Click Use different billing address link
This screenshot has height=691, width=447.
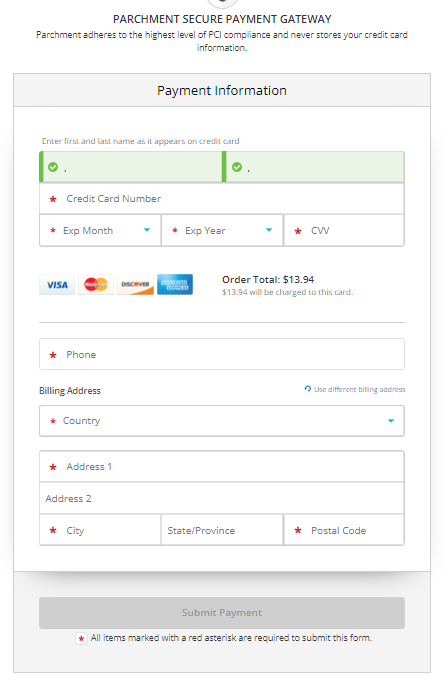tap(359, 390)
